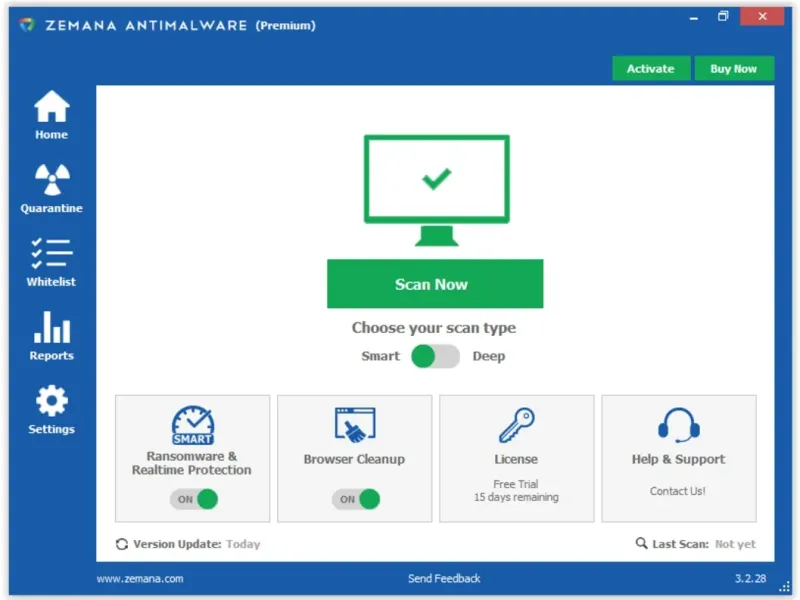Open the Reports bar chart icon
Image resolution: width=800 pixels, height=600 pixels.
click(x=52, y=327)
